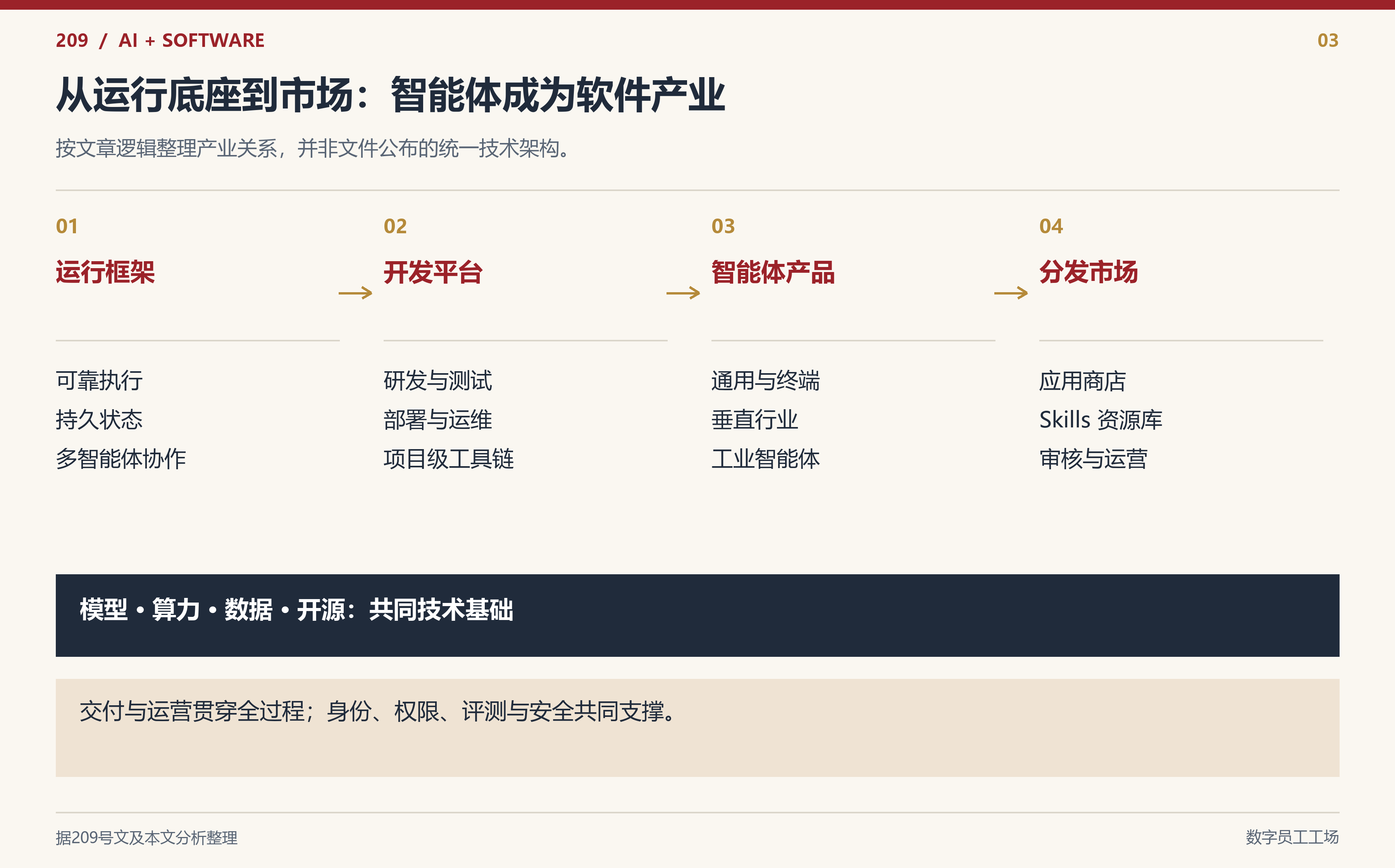Click the footer label '数字员工工场'
The image size is (1395, 868).
pyautogui.click(x=1292, y=837)
